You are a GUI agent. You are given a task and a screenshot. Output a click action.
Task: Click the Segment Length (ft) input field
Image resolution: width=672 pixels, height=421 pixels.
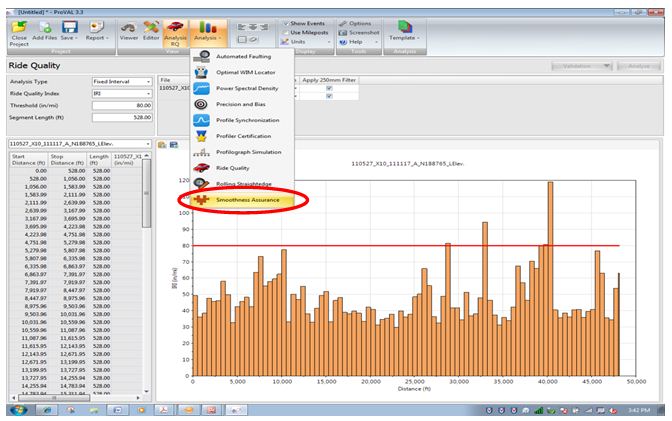pos(122,117)
